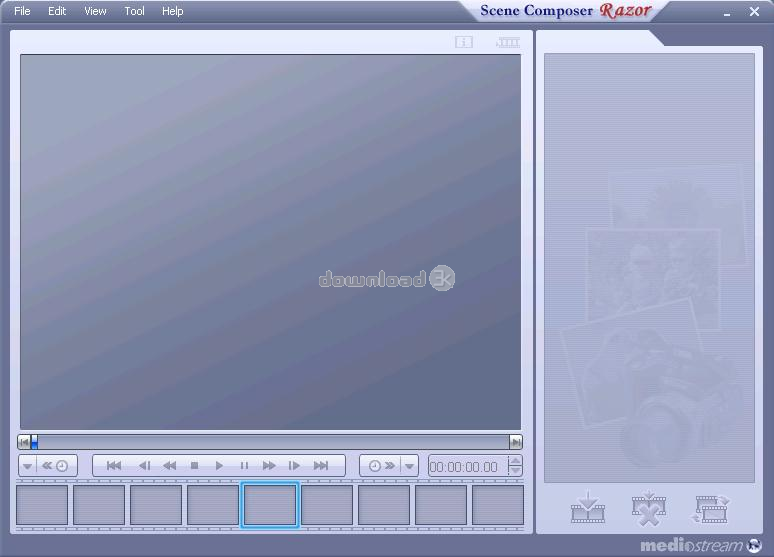
Task: Open the File menu
Action: point(22,11)
